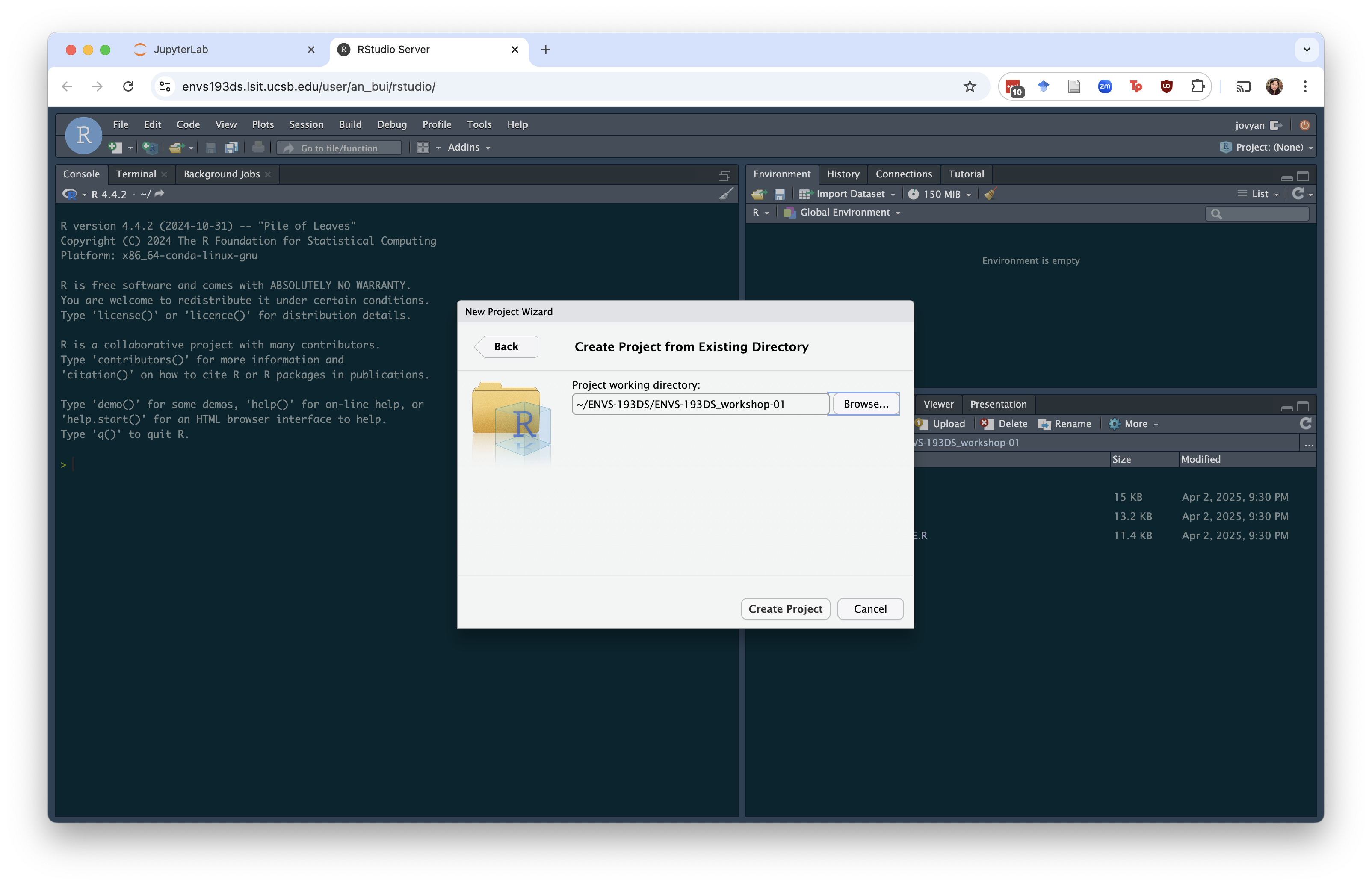
Task: Switch to the History tab
Action: [843, 174]
